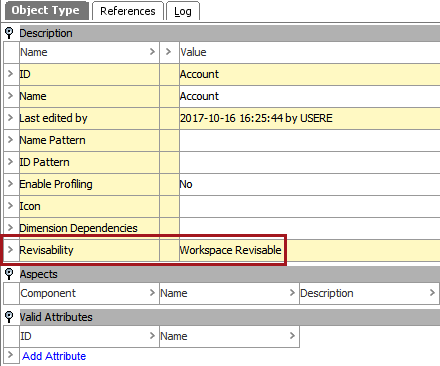
Task: Select the Icon label cell
Action: [89, 206]
